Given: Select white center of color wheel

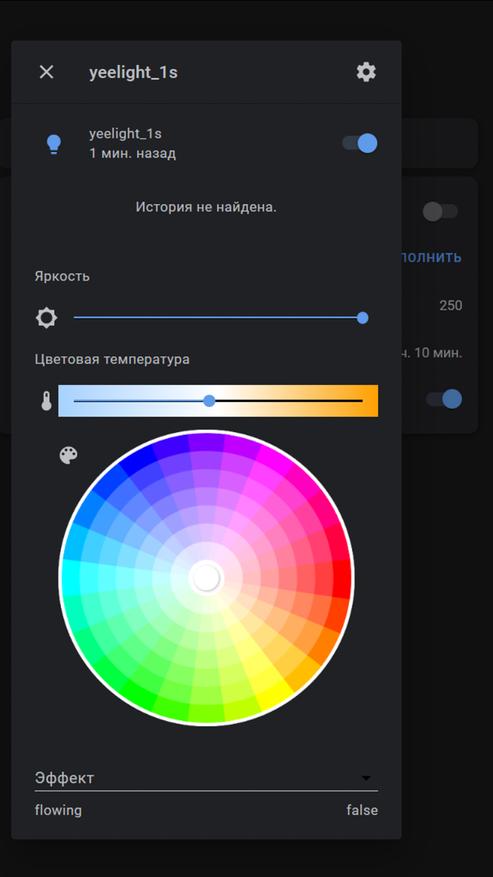Looking at the screenshot, I should (x=206, y=578).
